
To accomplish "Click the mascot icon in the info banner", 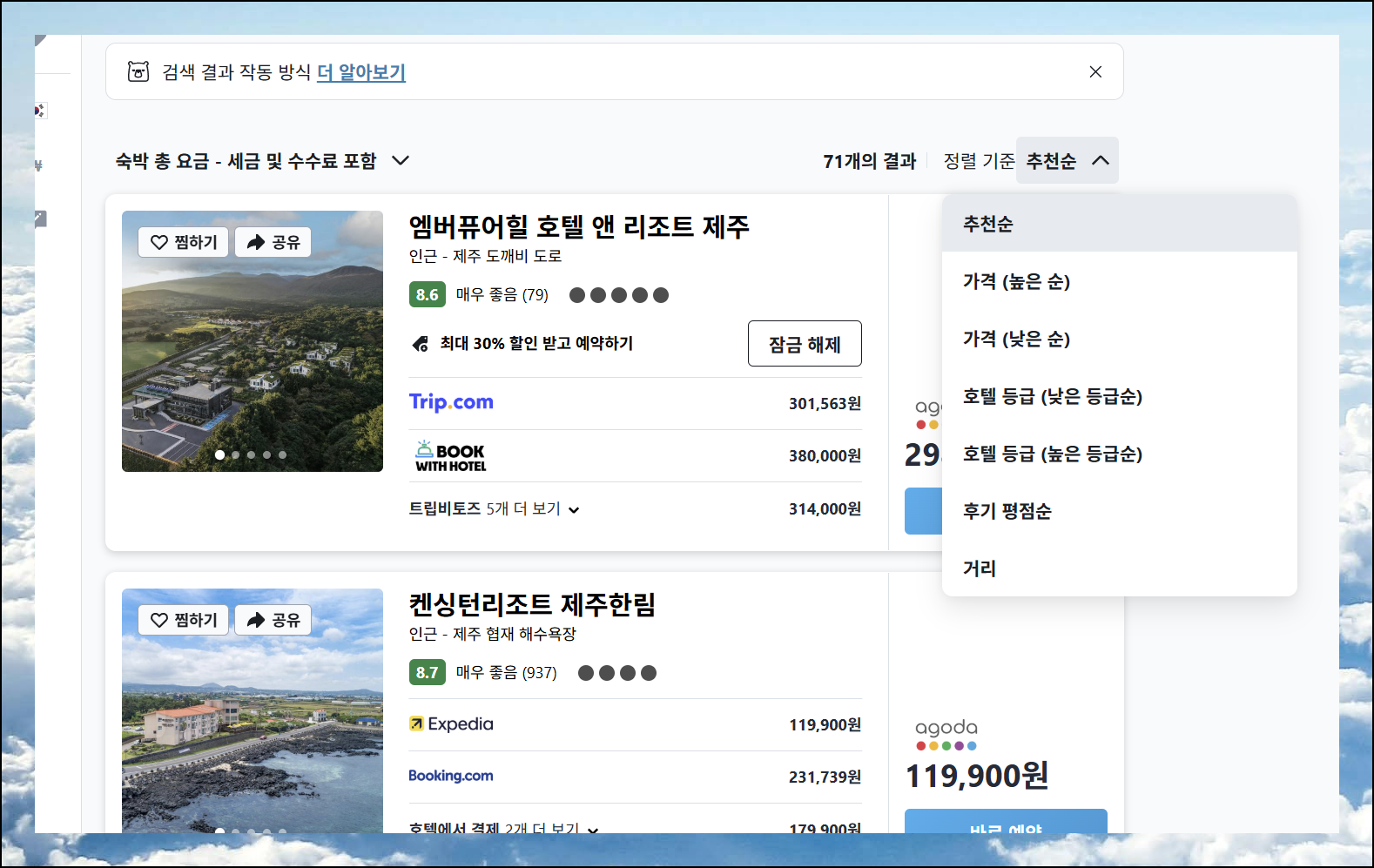I will 138,71.
